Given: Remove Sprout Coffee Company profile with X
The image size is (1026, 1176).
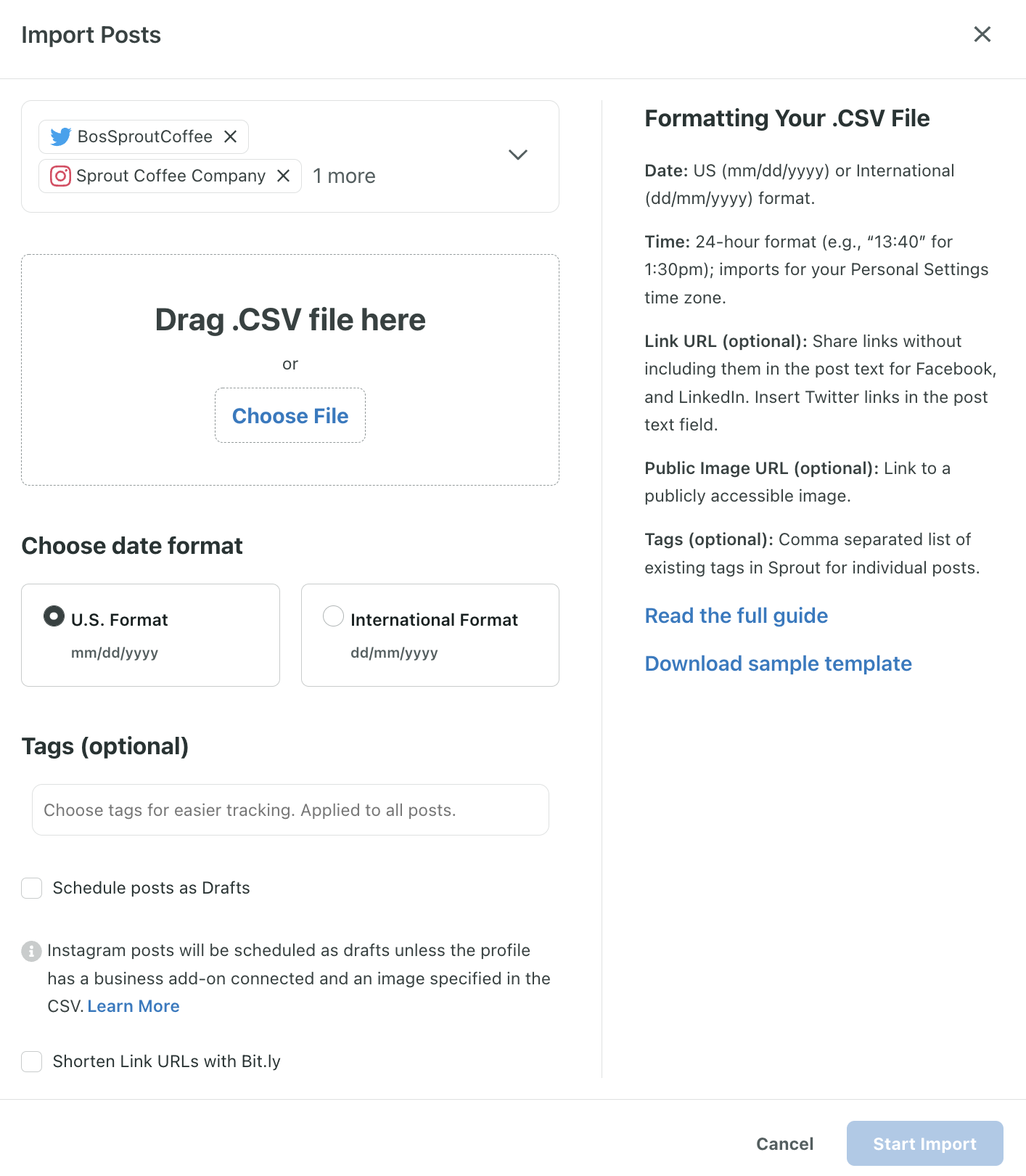Looking at the screenshot, I should coord(284,176).
